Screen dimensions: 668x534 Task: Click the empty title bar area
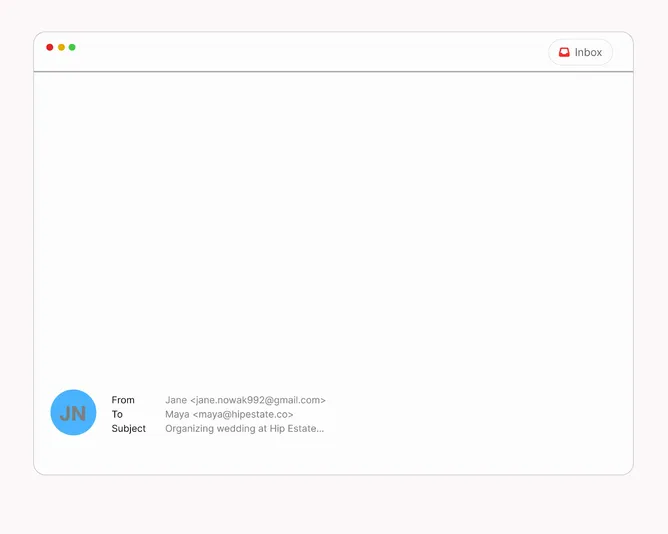(300, 52)
